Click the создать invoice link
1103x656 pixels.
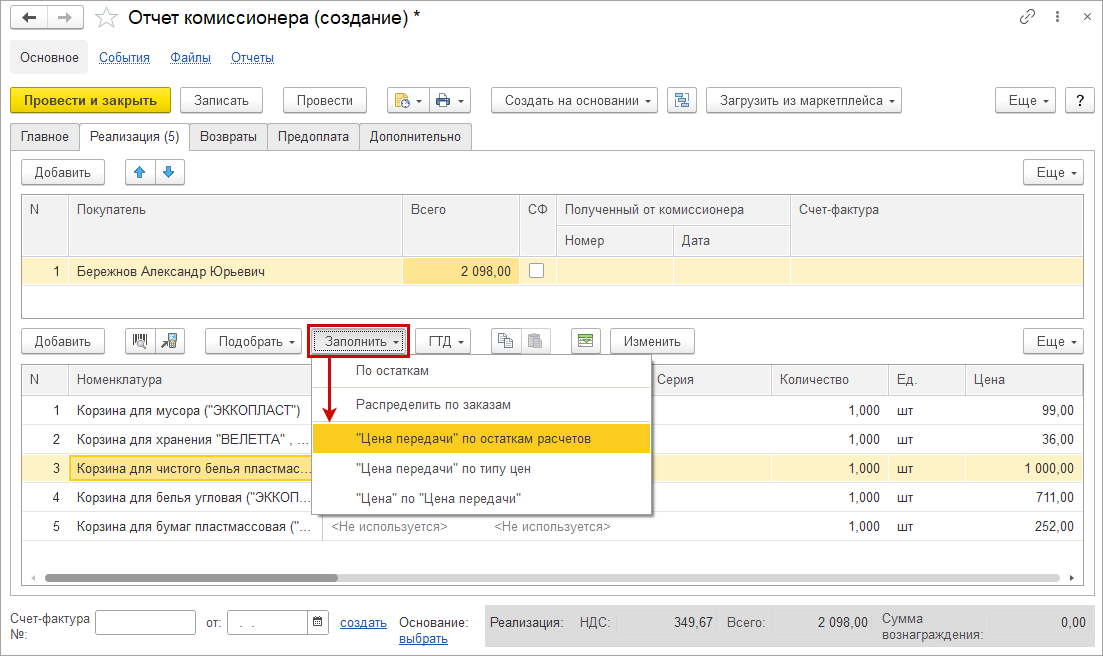click(x=363, y=622)
